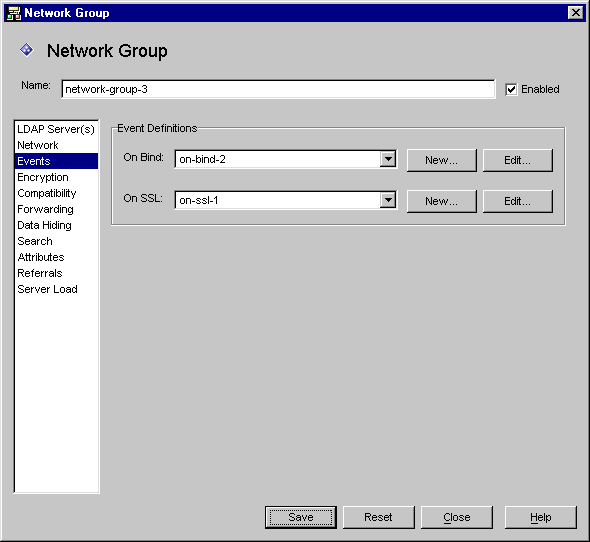Click the on-bind-2 combo box value
The width and height of the screenshot is (590, 542).
278,159
